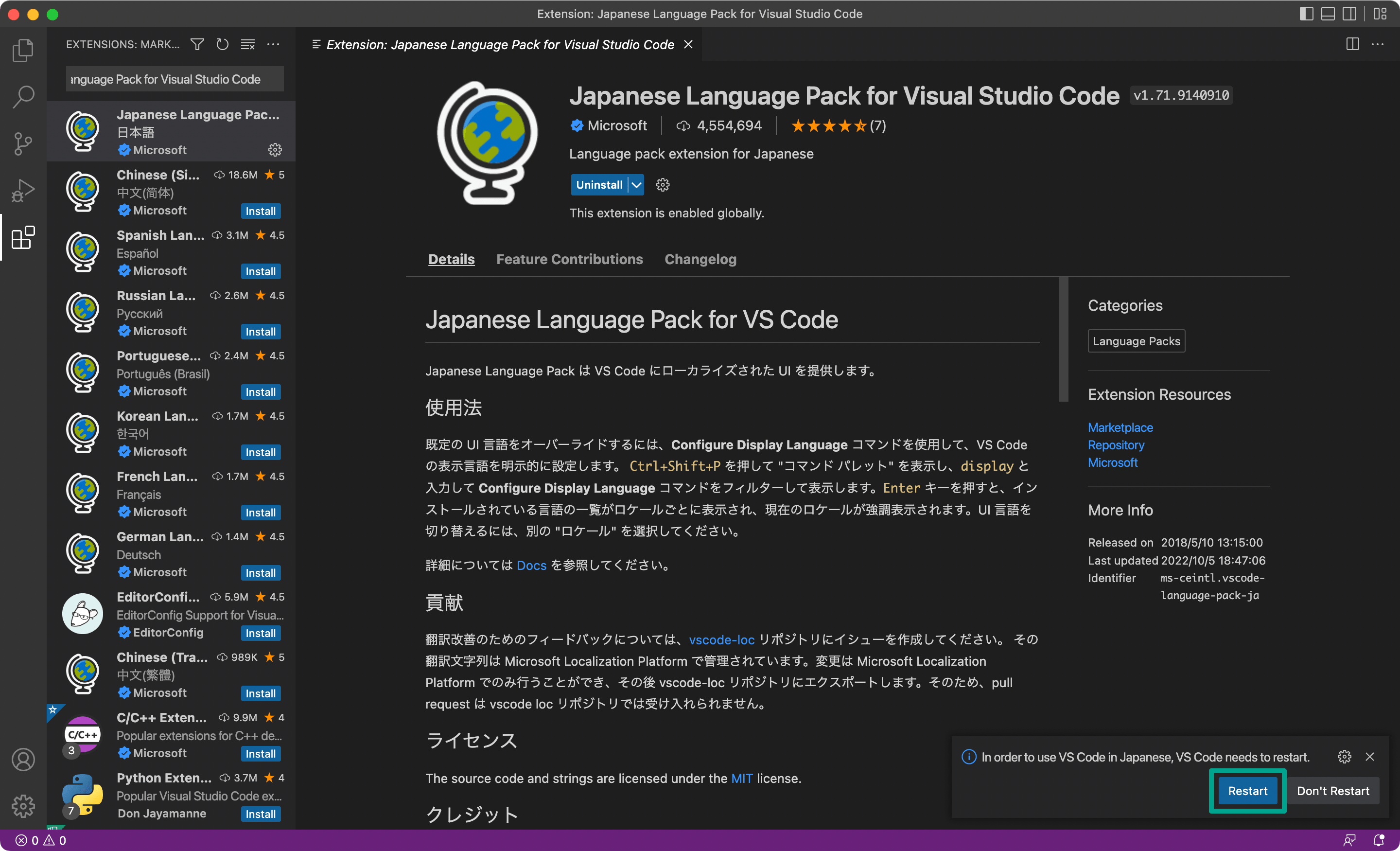Install the German Language Pack
Image resolution: width=1400 pixels, height=851 pixels.
[260, 572]
